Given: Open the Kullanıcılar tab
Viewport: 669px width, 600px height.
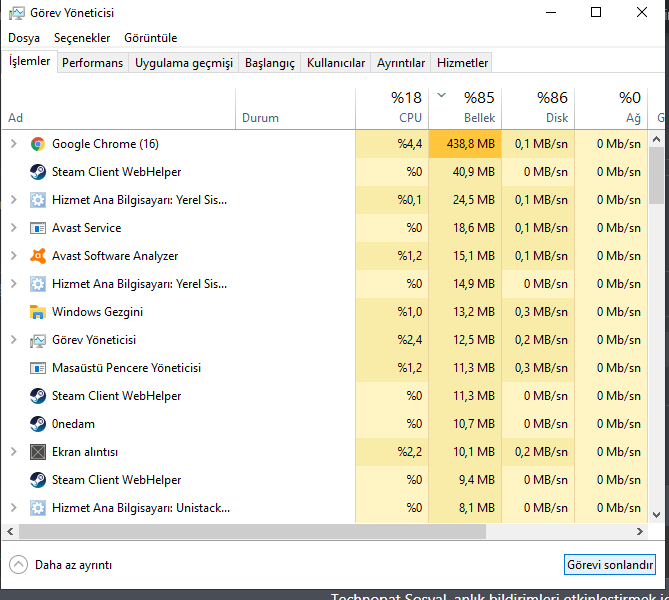Looking at the screenshot, I should tap(336, 63).
